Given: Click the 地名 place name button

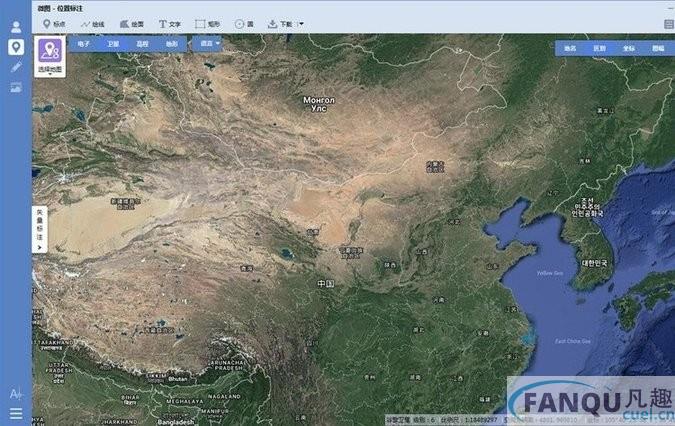Looking at the screenshot, I should coord(570,49).
